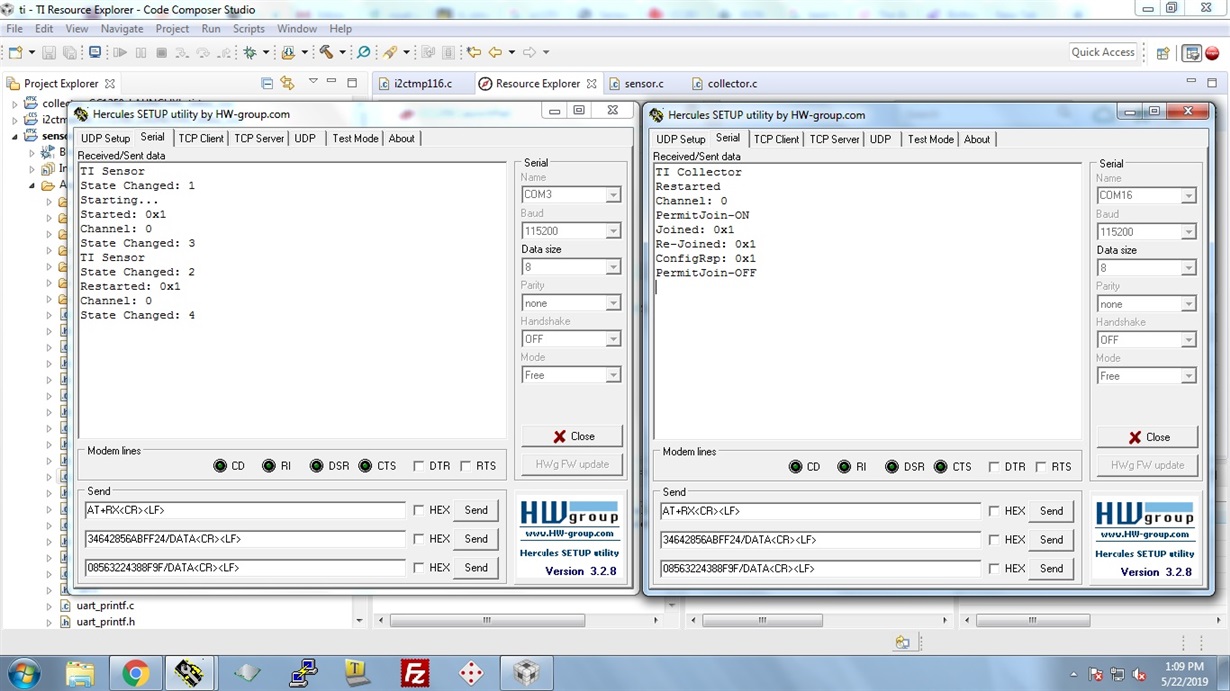Click the Build hammer toolbar icon

[x=326, y=52]
